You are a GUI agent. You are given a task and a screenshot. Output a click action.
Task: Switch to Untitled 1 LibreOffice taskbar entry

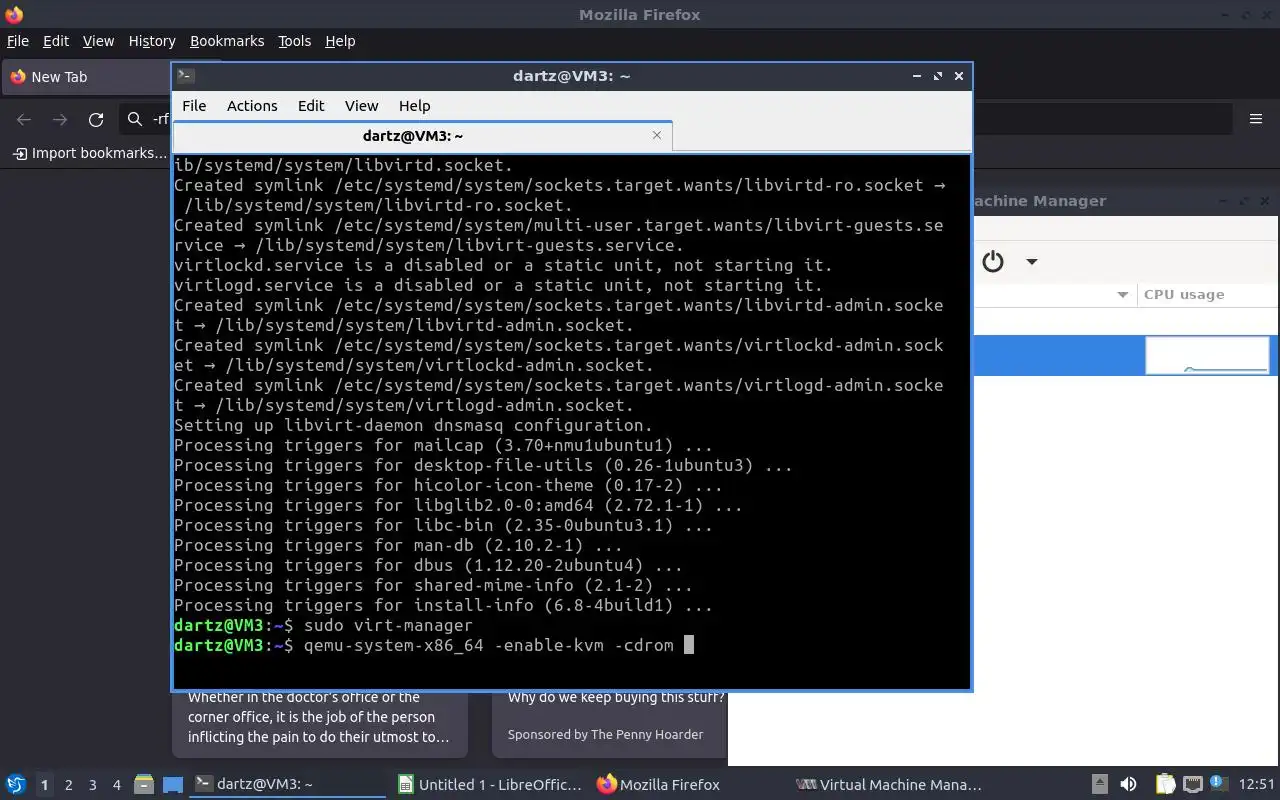coord(490,785)
